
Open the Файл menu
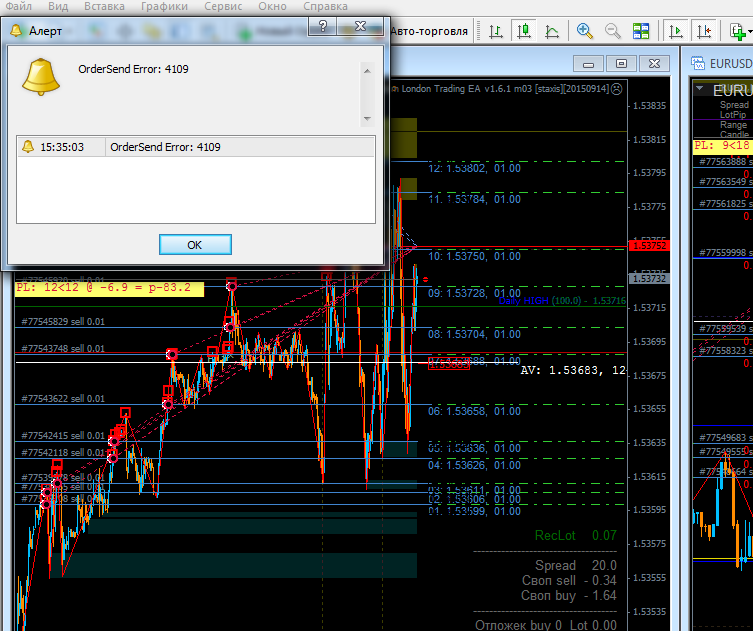[19, 6]
